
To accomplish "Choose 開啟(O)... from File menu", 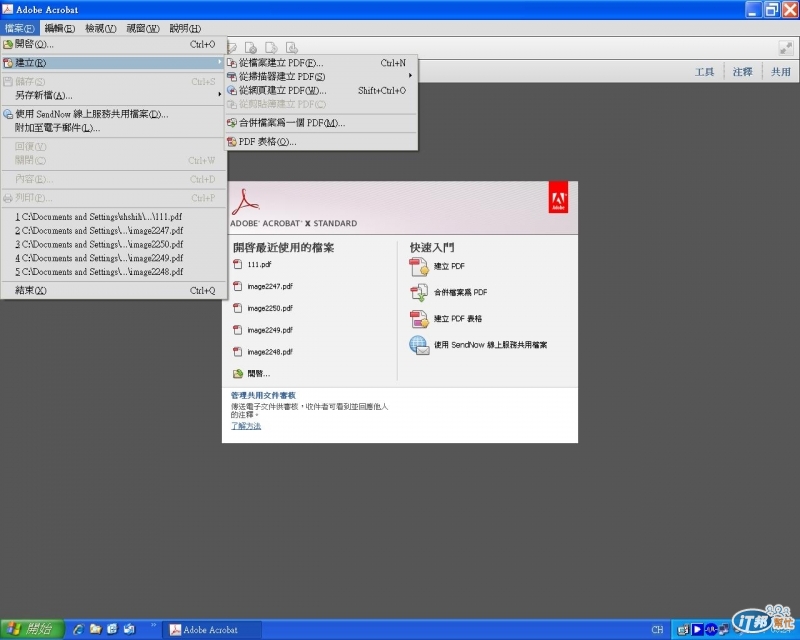I will pos(114,44).
